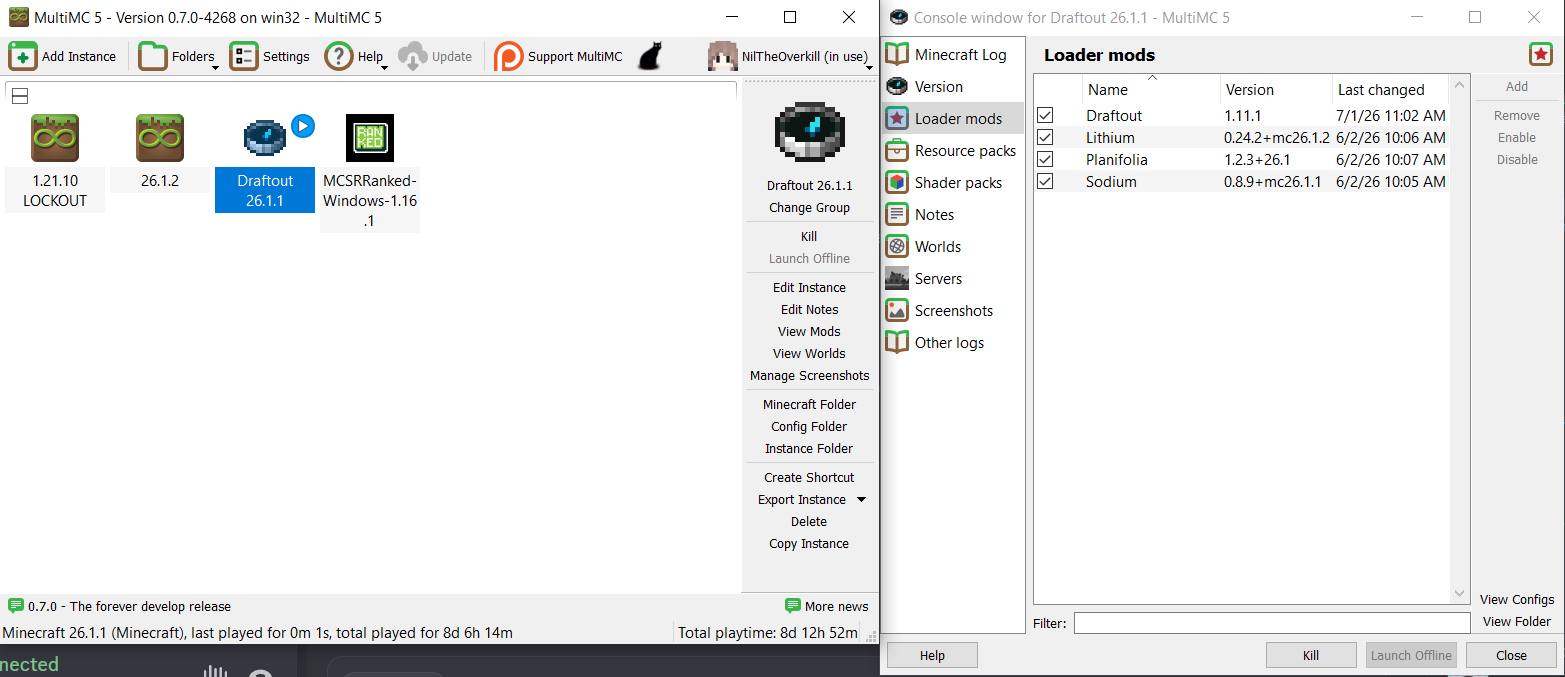The width and height of the screenshot is (1565, 677).
Task: Click the news status icon beside 0.7.0 release text
Action: (16, 606)
